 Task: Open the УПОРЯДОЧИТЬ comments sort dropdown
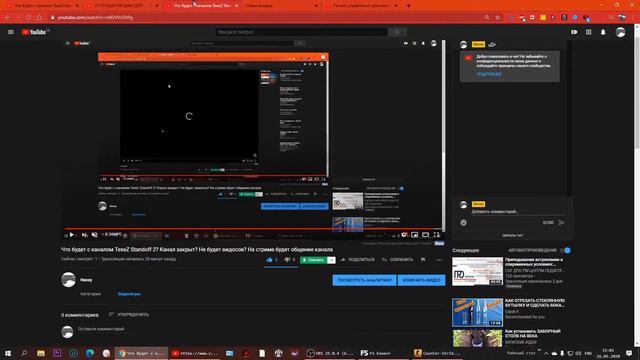click(x=129, y=315)
